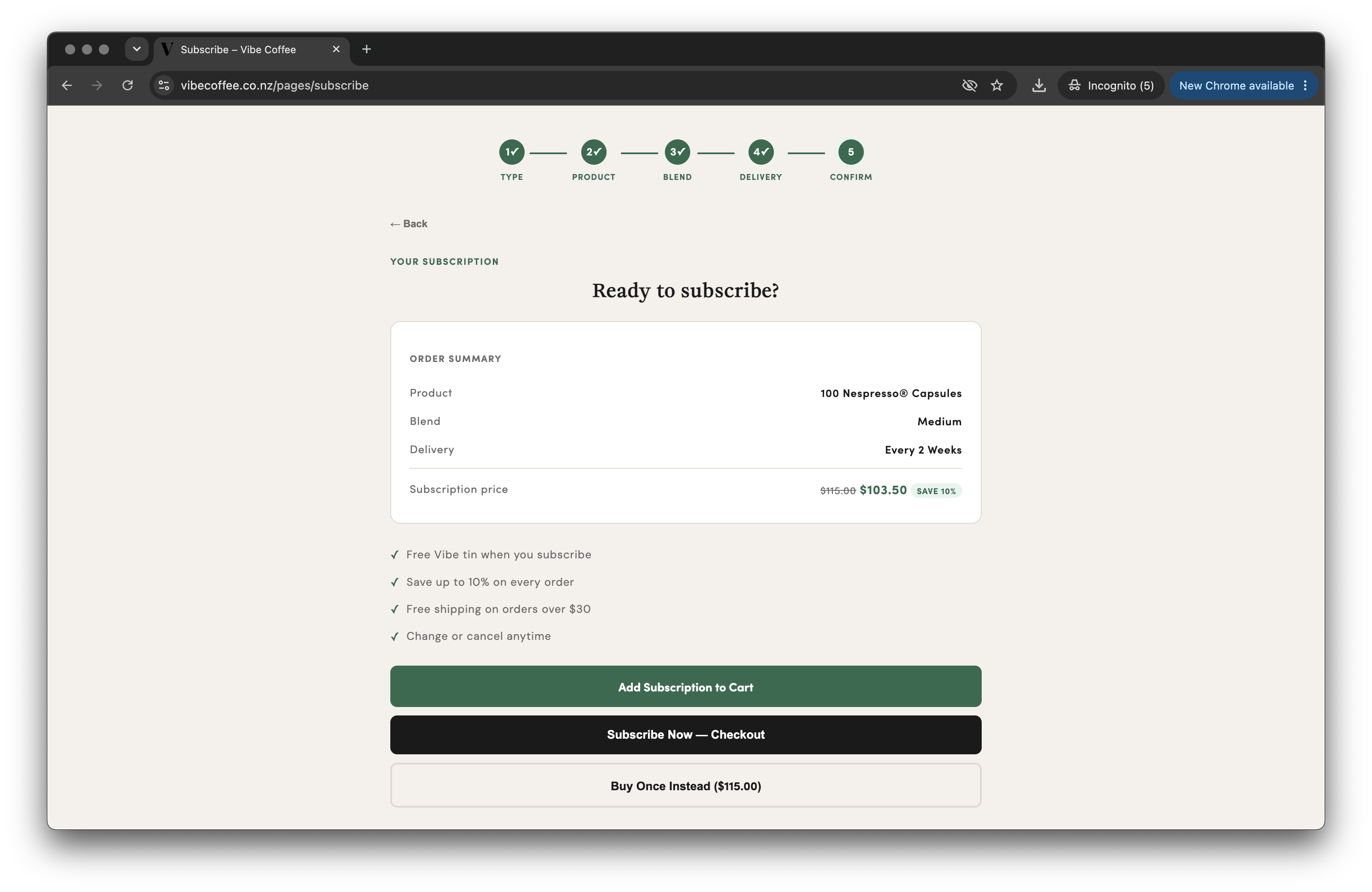Go to step 4 Delivery

pos(761,152)
